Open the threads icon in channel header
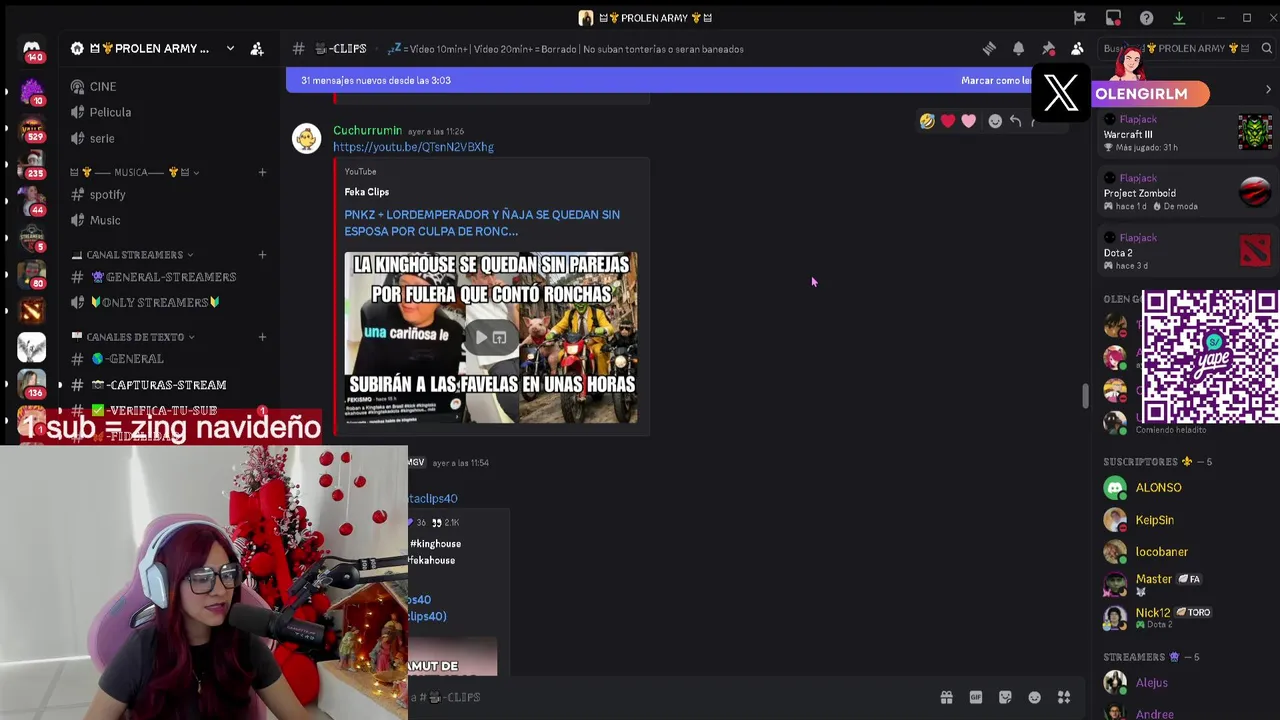Image resolution: width=1280 pixels, height=720 pixels. click(x=989, y=49)
